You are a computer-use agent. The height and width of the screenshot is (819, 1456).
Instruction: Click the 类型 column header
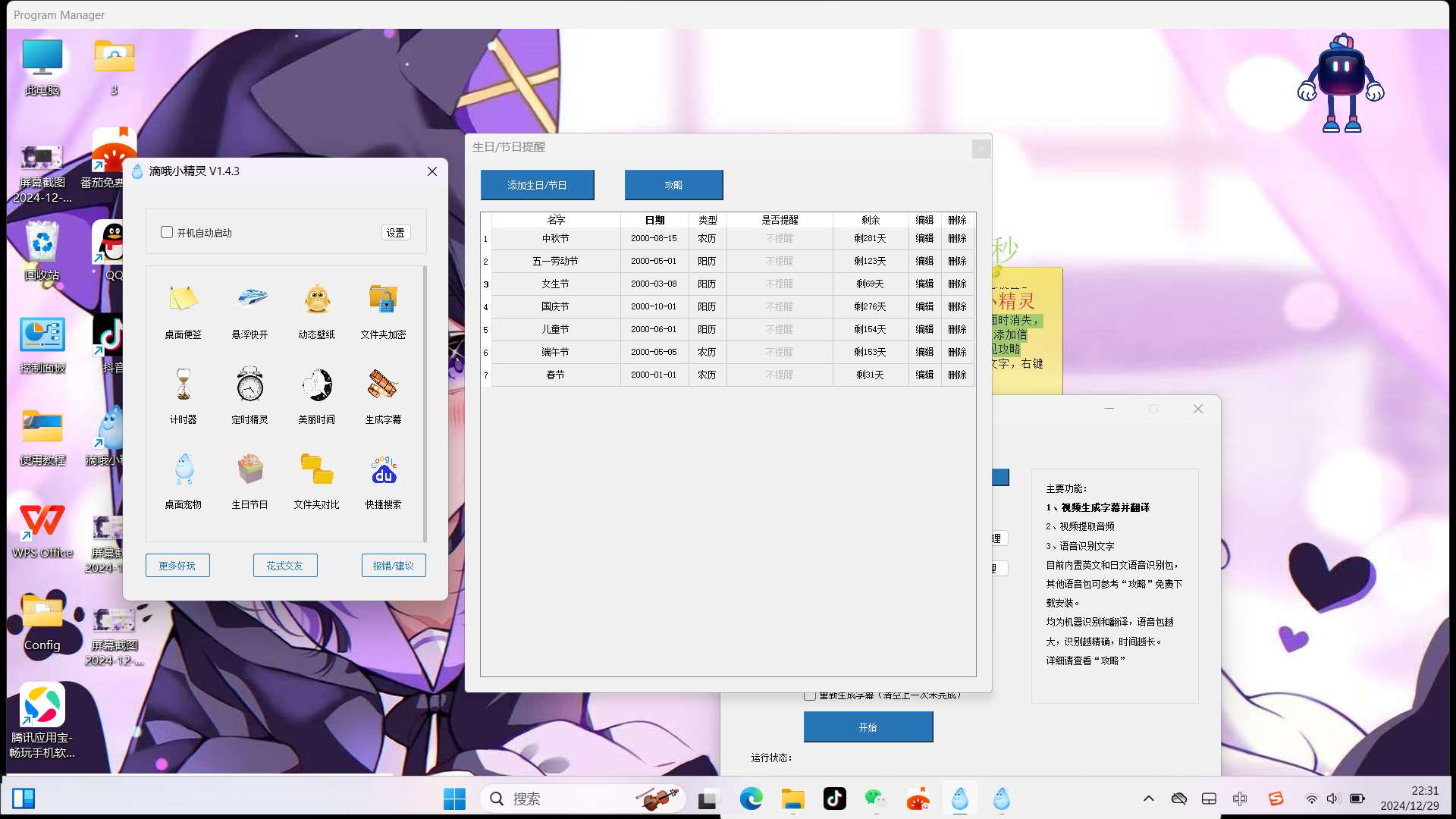click(708, 220)
